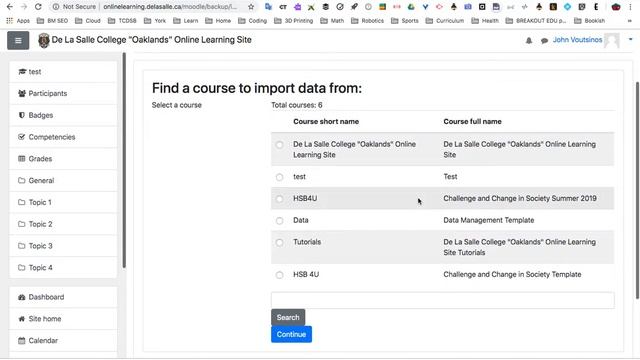
Task: Focus the course search text field
Action: (x=442, y=300)
